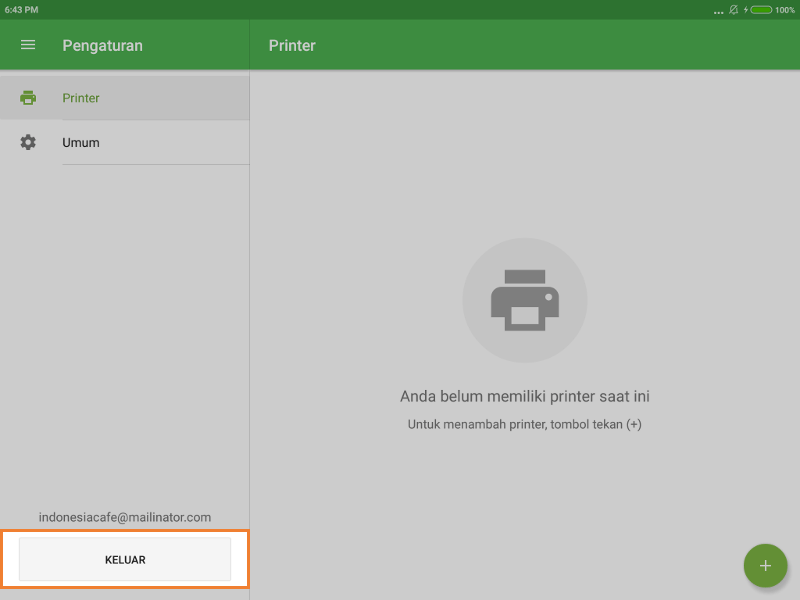Click the Pengaturan title in top bar

pos(102,45)
